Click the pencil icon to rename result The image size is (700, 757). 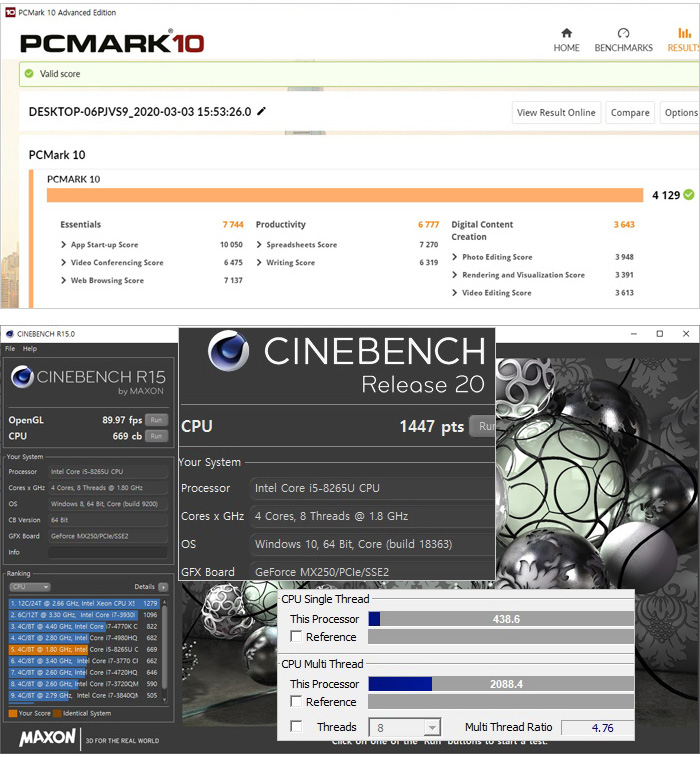pos(262,112)
